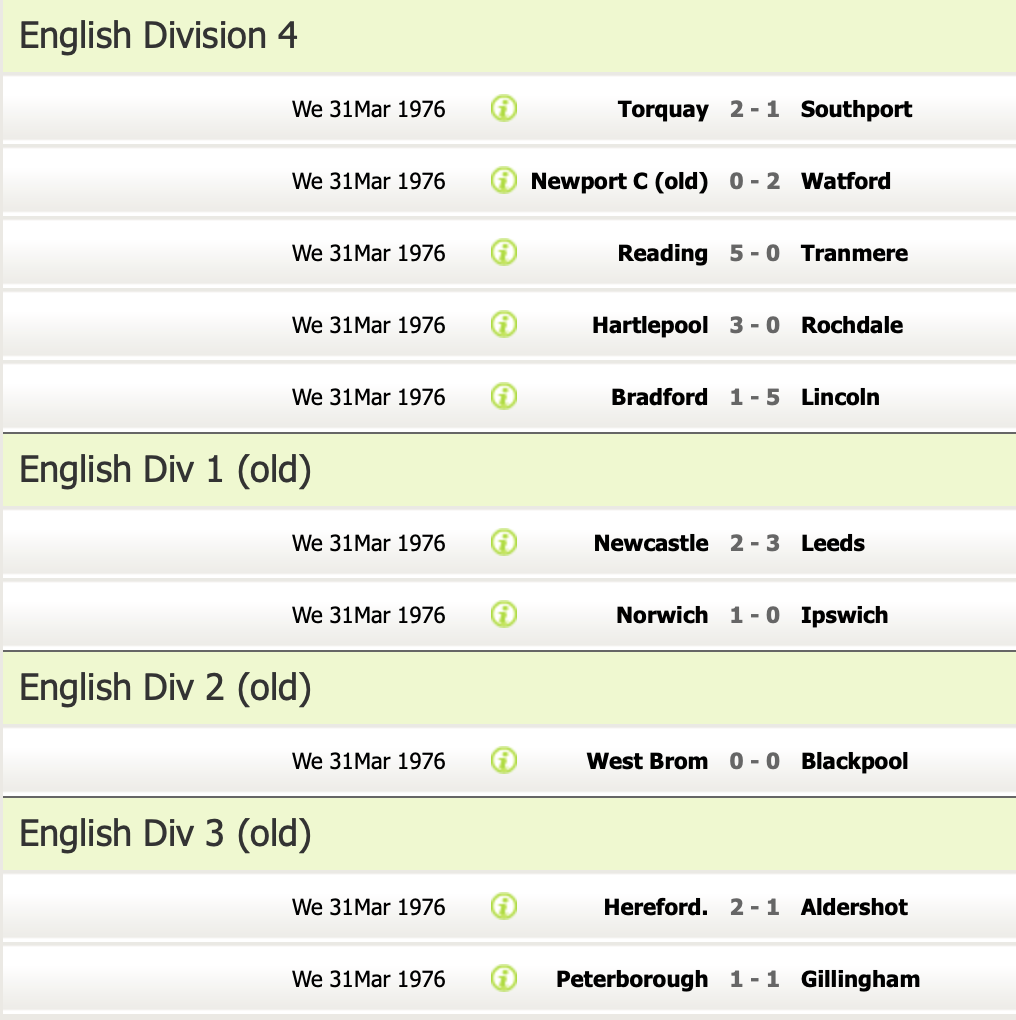Viewport: 1016px width, 1020px height.
Task: Select the English Div 1 (old) heading
Action: point(165,470)
